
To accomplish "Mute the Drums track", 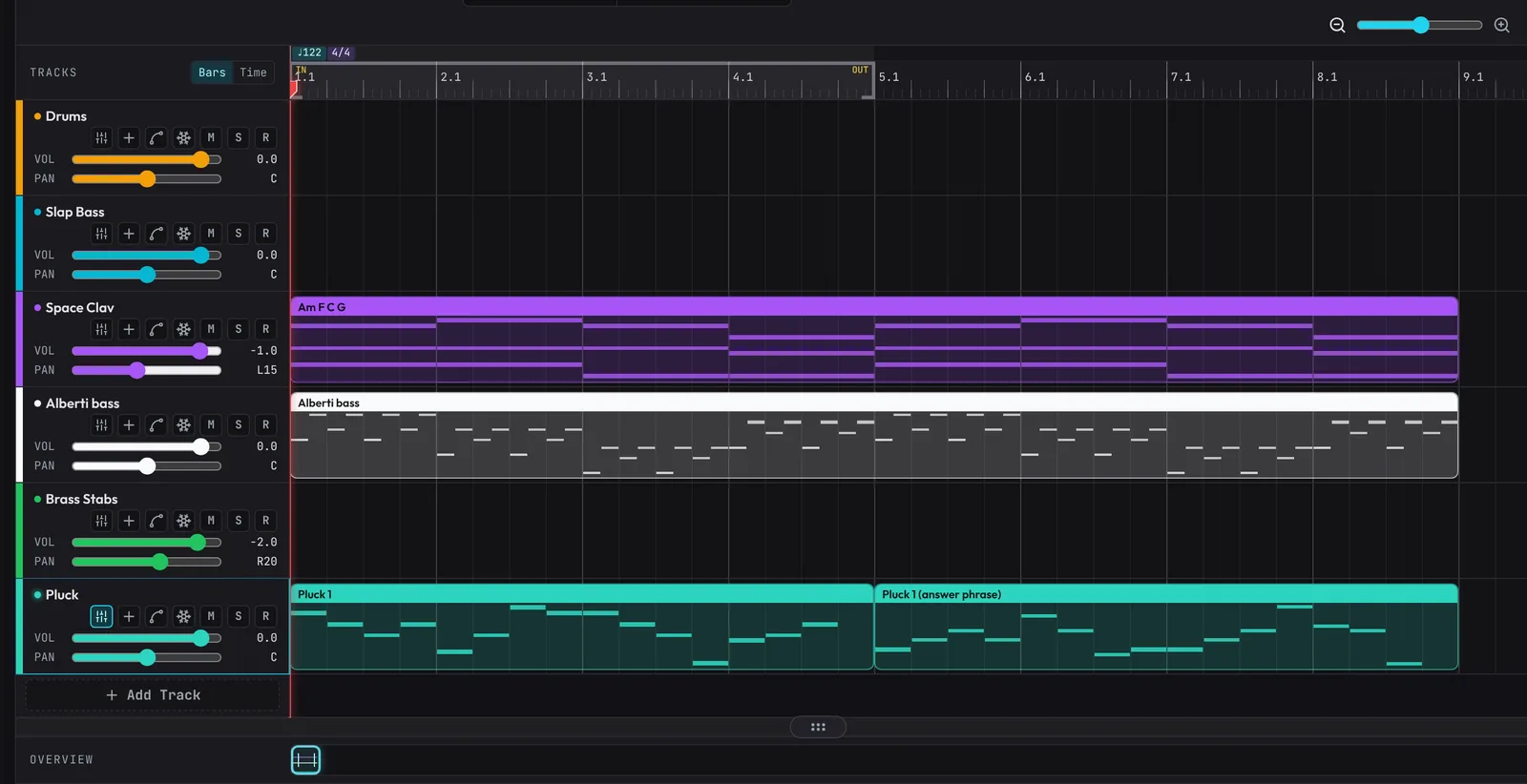I will pyautogui.click(x=211, y=137).
